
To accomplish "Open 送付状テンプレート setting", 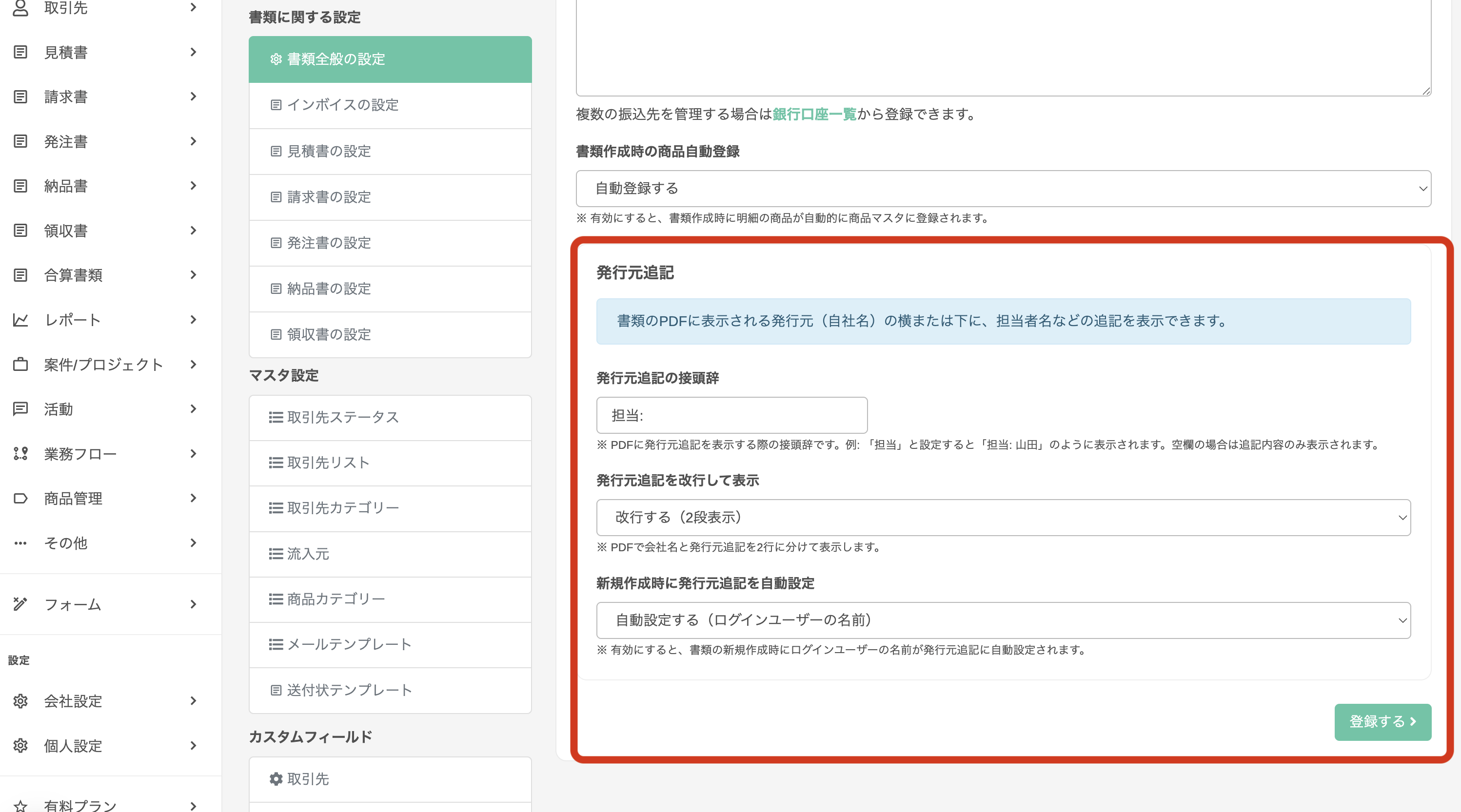I will [390, 690].
